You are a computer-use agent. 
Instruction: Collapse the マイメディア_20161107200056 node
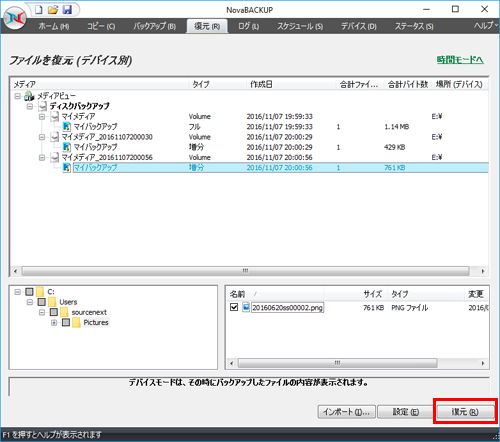point(42,157)
